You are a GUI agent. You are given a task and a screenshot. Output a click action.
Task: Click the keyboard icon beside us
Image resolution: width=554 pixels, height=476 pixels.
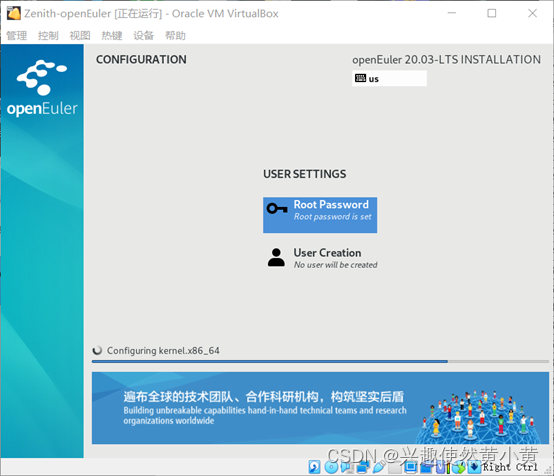click(x=360, y=78)
